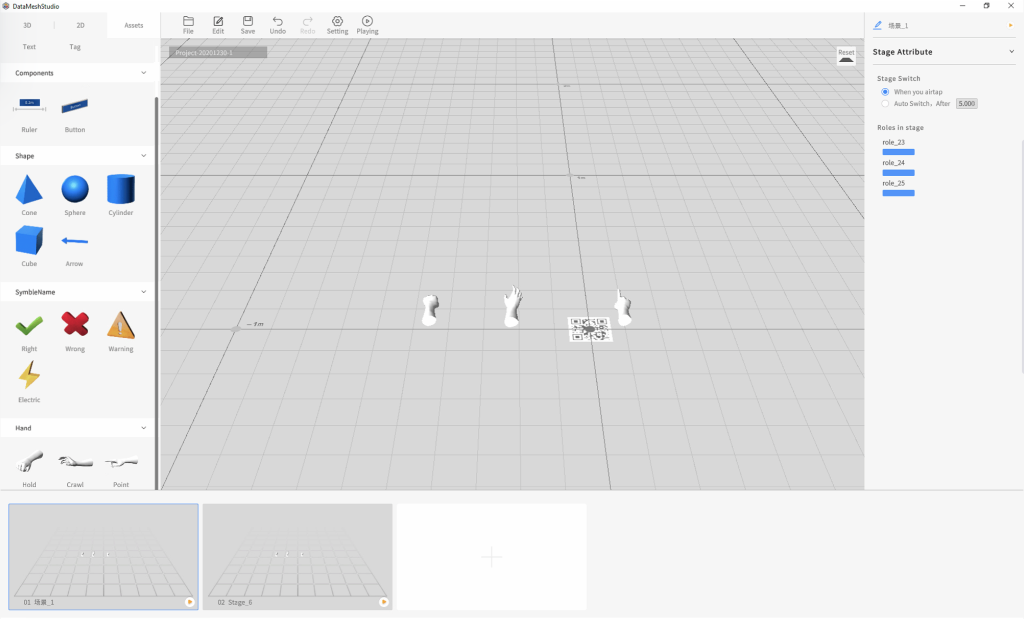
Task: Click the role_25 label
Action: coord(893,183)
